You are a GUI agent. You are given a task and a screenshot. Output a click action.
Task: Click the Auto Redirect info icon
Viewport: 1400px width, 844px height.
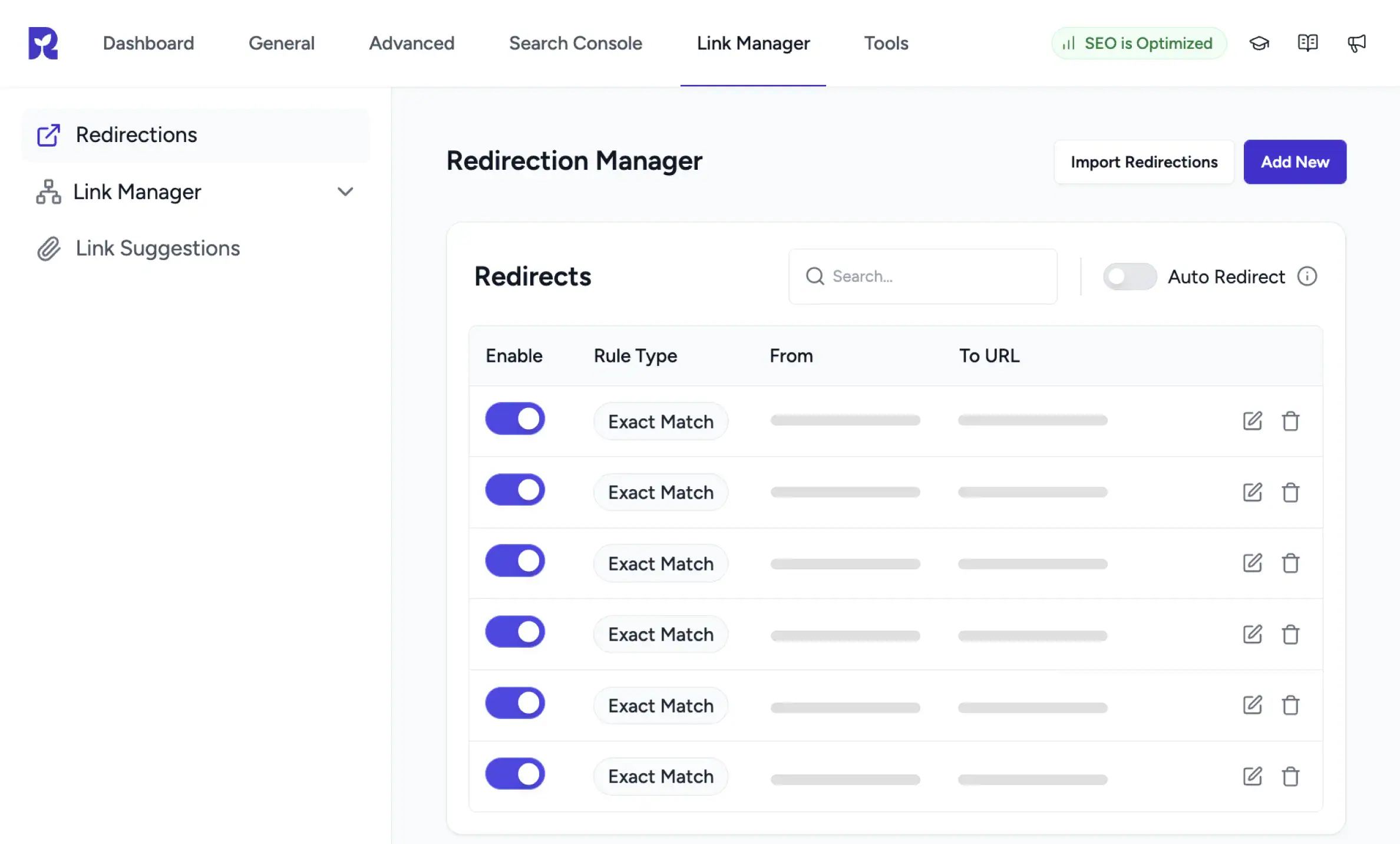pos(1307,276)
